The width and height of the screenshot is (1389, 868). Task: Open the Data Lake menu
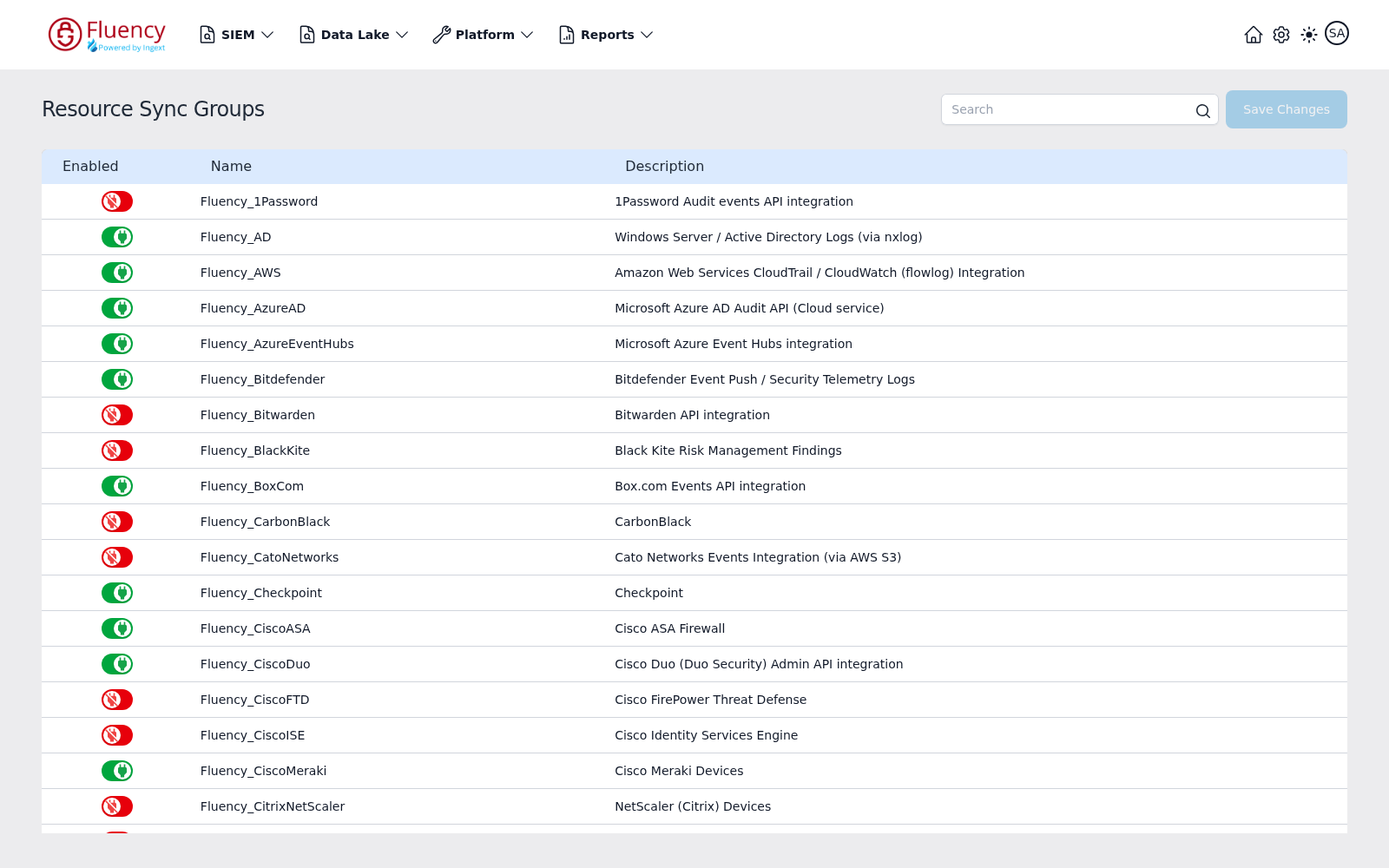coord(354,35)
